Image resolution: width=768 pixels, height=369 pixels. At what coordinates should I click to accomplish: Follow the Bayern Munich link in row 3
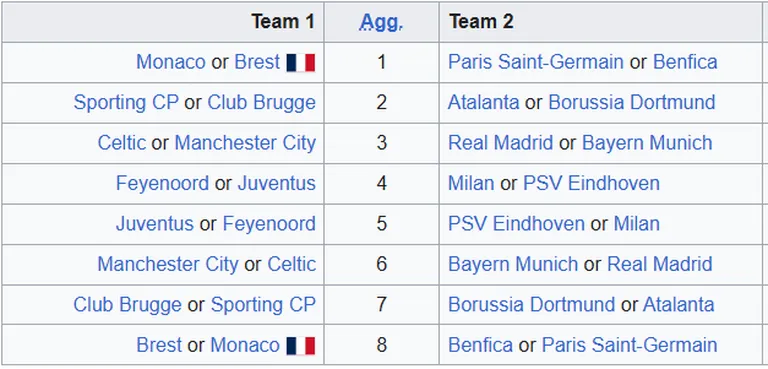coord(647,143)
